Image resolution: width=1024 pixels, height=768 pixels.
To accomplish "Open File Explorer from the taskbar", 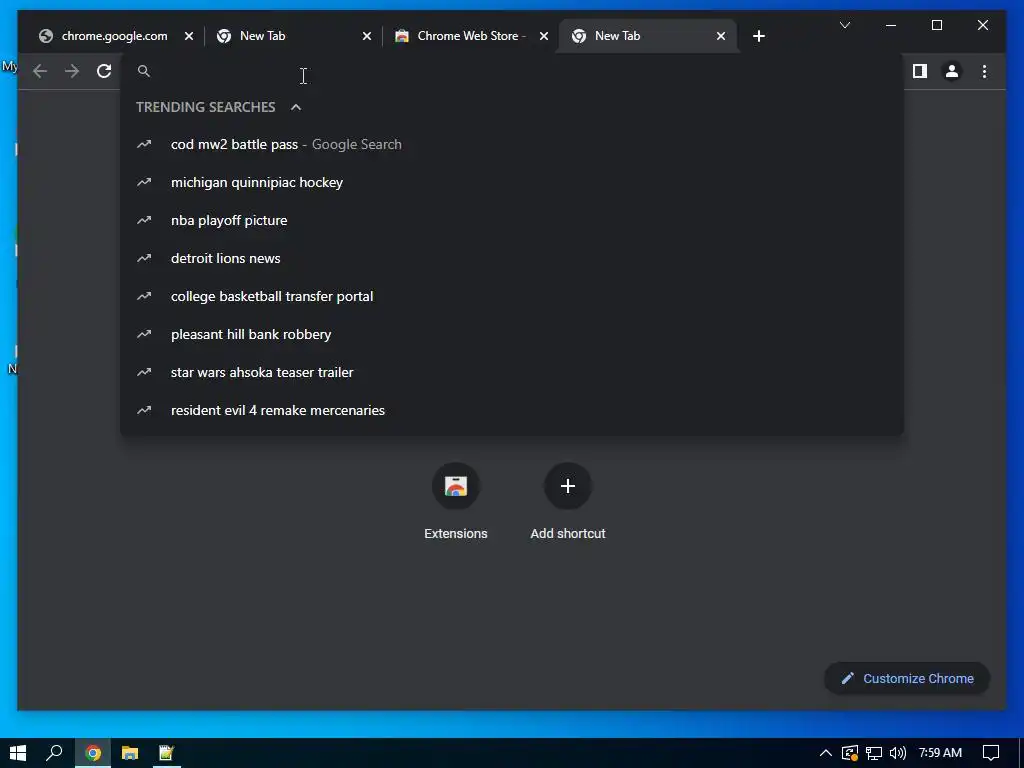I will tap(130, 753).
